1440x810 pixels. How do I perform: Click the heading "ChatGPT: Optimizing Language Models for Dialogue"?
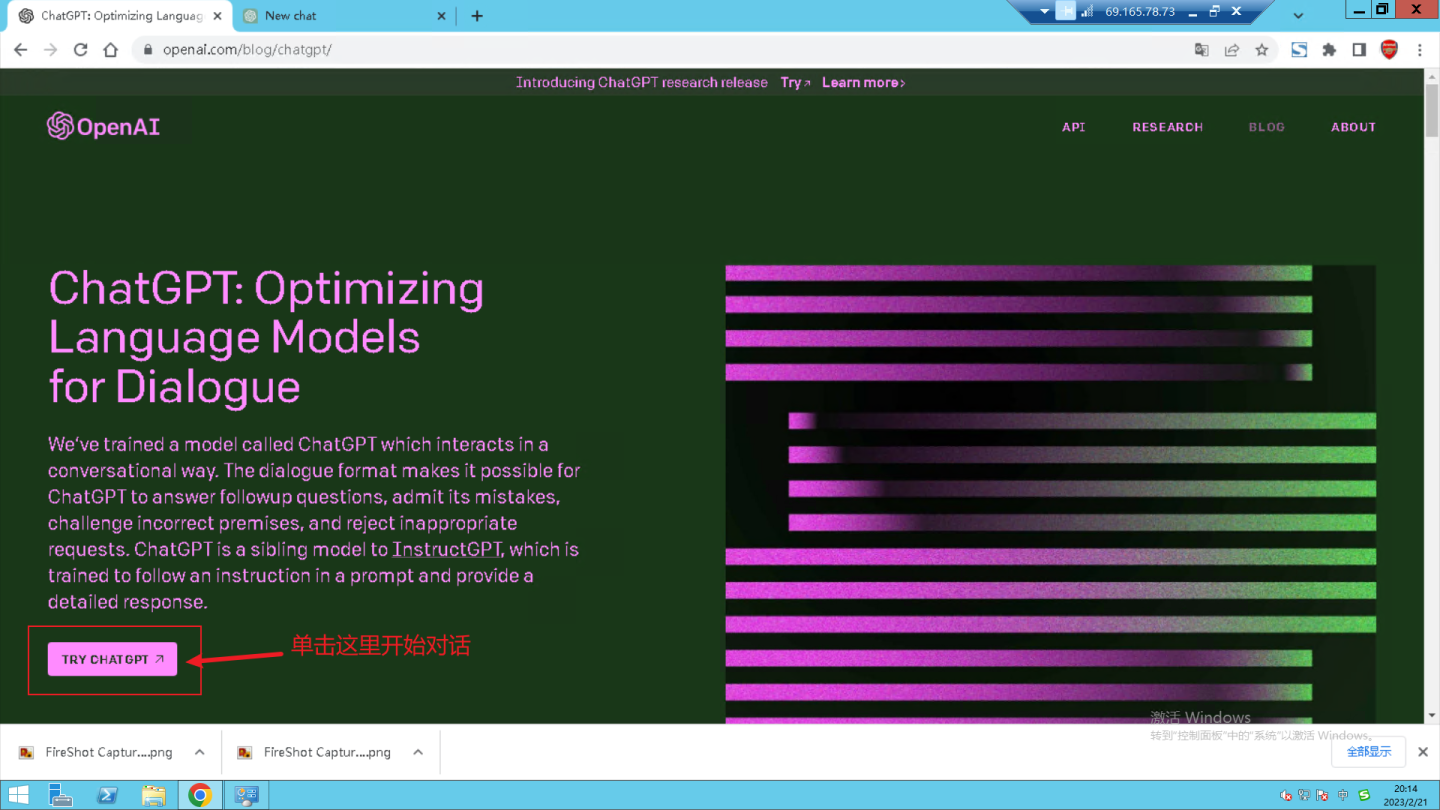click(266, 338)
